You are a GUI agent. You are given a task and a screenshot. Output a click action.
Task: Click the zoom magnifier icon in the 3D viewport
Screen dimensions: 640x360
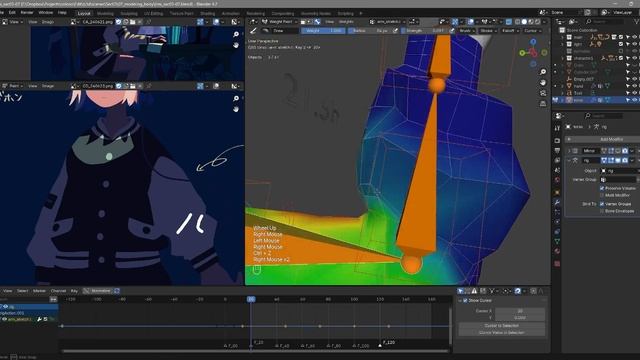point(543,72)
